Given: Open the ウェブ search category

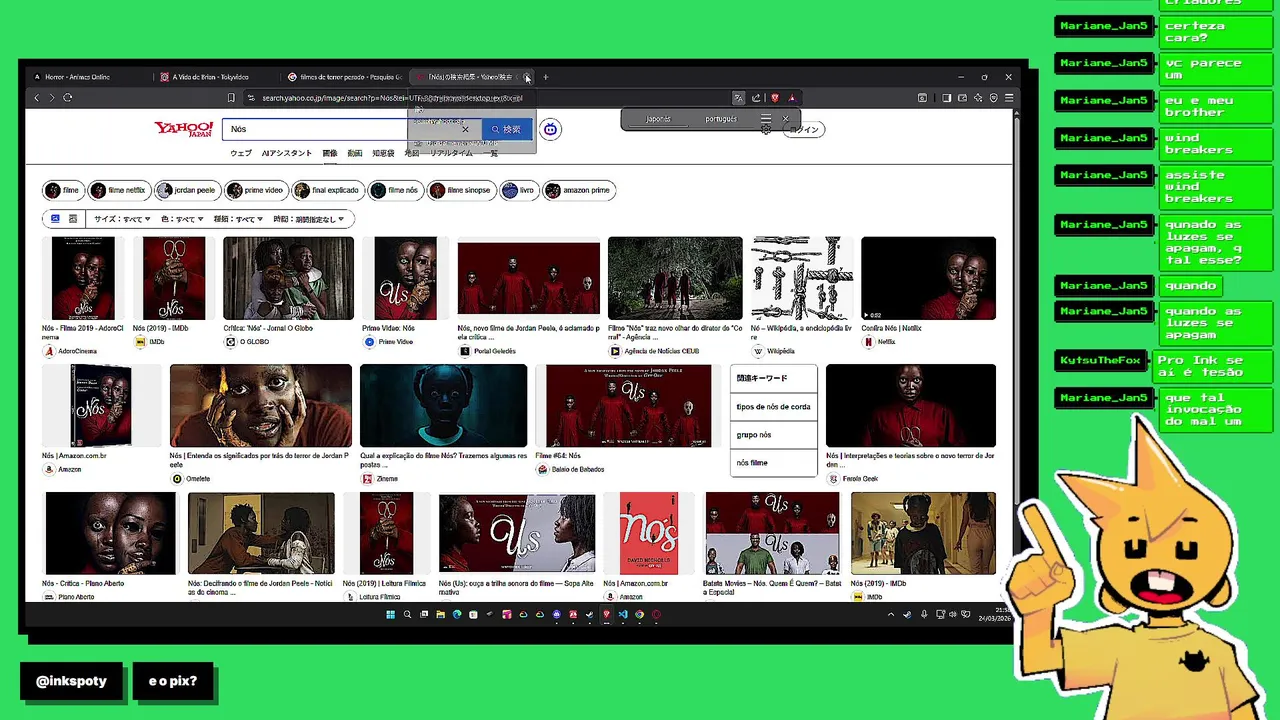Looking at the screenshot, I should [x=241, y=153].
